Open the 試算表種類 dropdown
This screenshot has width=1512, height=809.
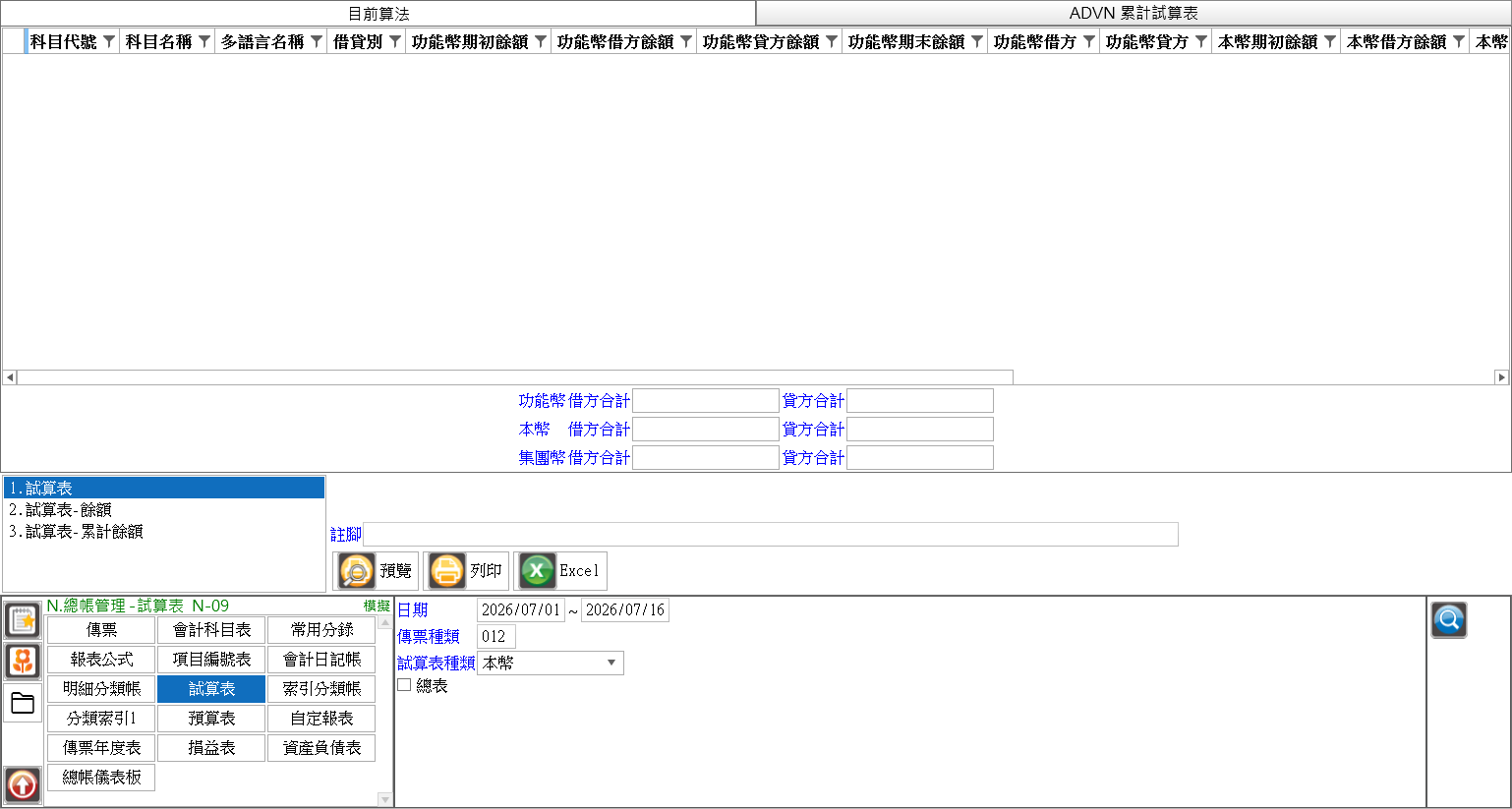click(551, 663)
